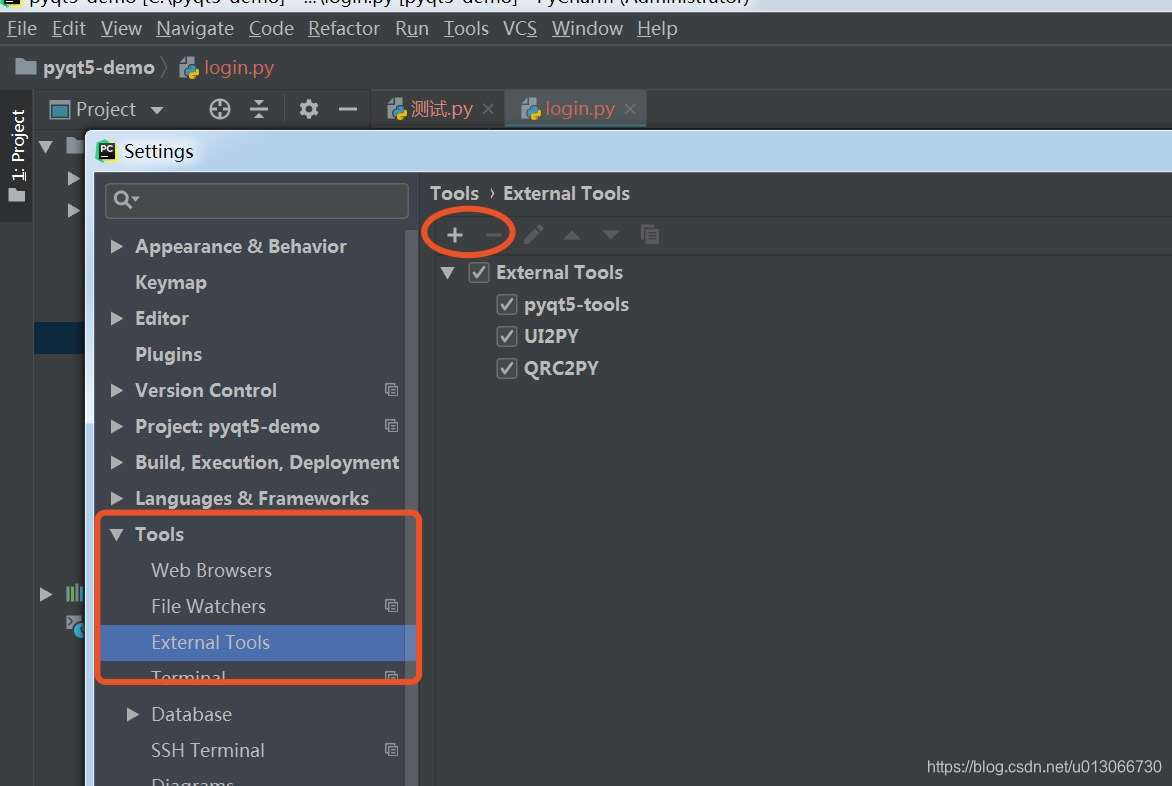This screenshot has width=1172, height=786.
Task: Copy external tool with duplicate icon
Action: [x=650, y=235]
